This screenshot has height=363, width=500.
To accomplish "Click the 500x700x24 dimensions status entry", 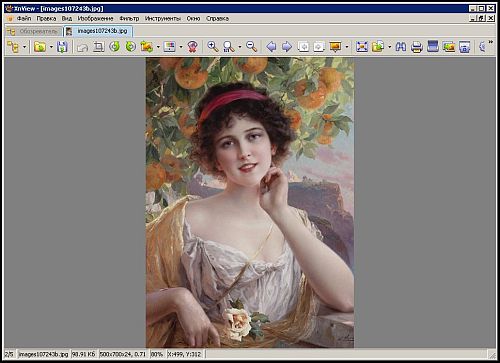I will tap(123, 354).
